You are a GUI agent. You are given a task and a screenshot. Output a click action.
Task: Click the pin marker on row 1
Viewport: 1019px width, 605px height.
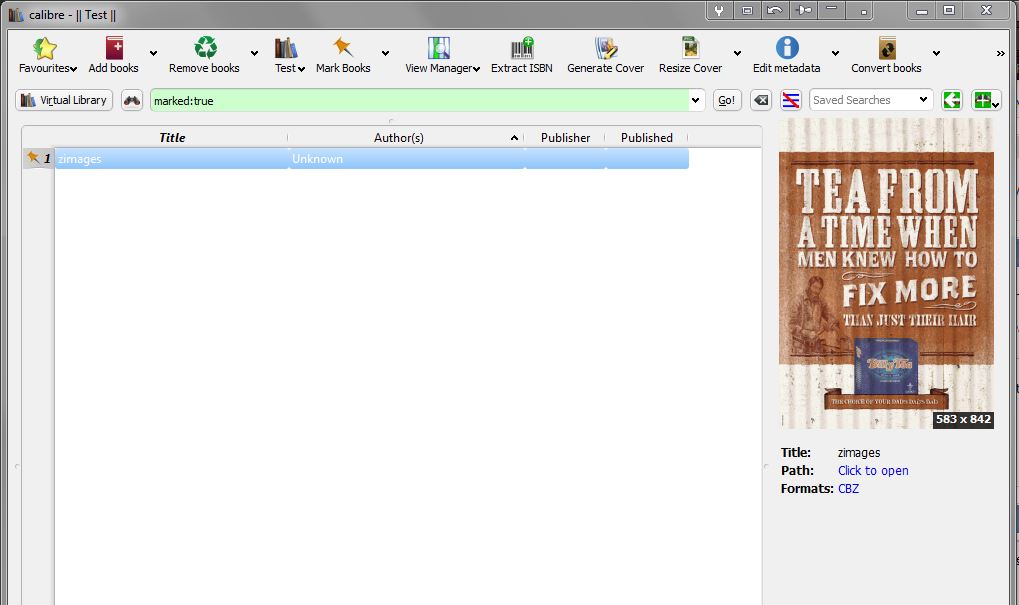point(32,157)
